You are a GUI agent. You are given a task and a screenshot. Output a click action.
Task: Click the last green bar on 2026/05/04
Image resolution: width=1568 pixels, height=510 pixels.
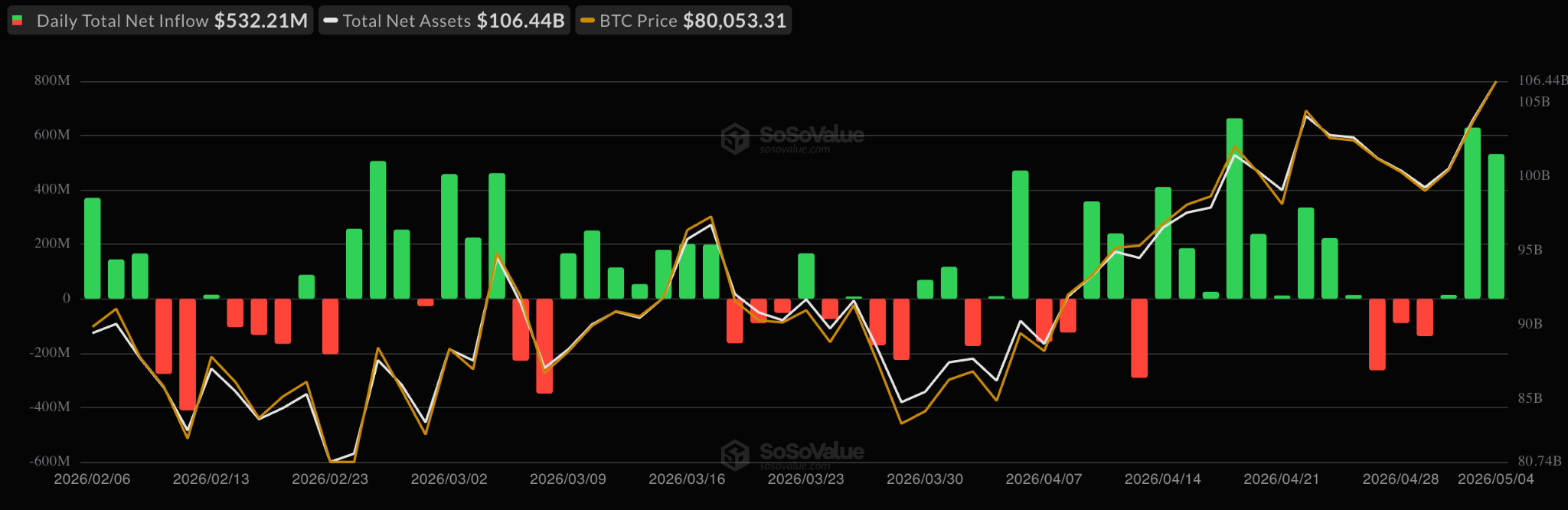(x=1496, y=226)
